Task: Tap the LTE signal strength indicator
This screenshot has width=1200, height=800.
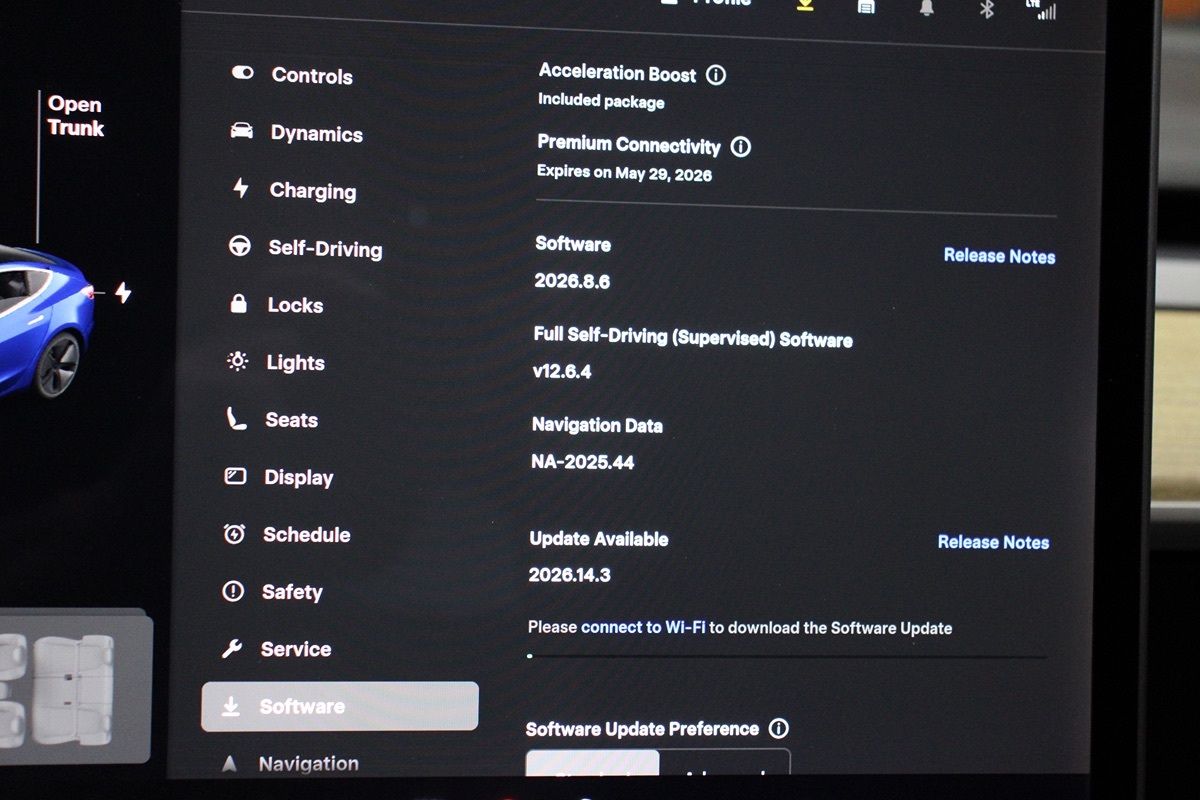Action: pyautogui.click(x=1041, y=9)
